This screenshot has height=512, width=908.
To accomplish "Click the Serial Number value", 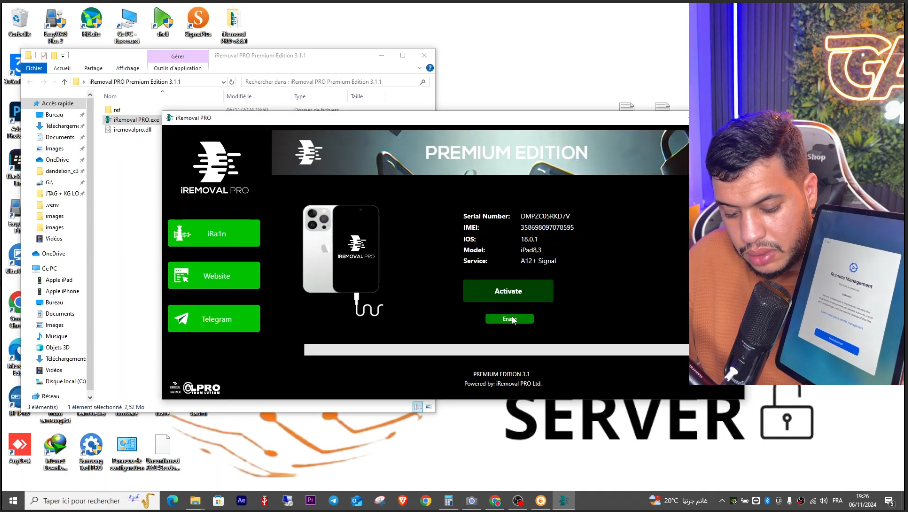I will (x=545, y=216).
